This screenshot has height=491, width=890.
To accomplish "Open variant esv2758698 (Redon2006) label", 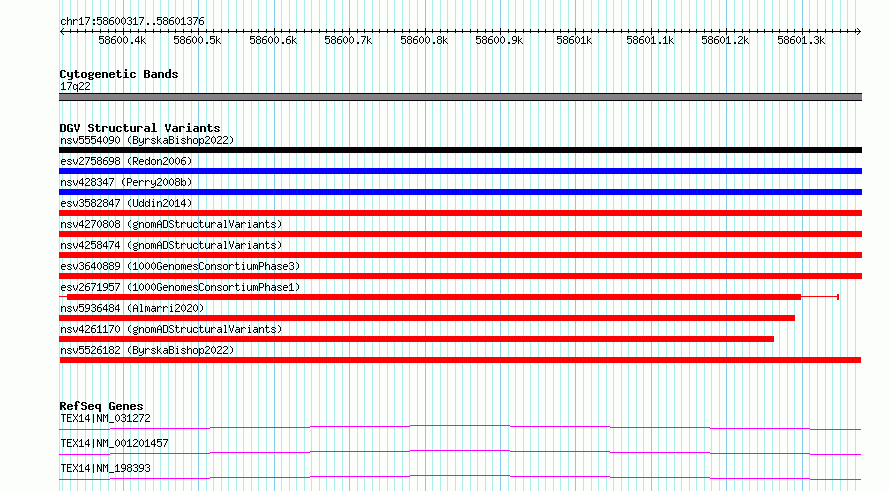I will tap(126, 161).
